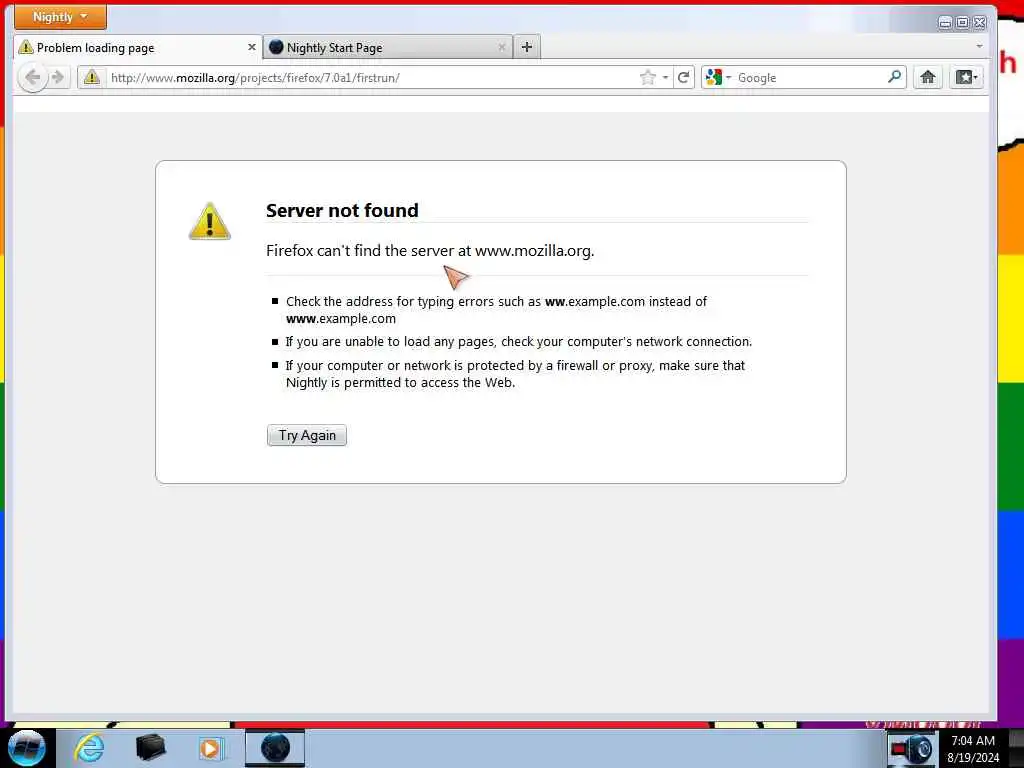Image resolution: width=1024 pixels, height=768 pixels.
Task: Open the Windows Start orb
Action: [27, 748]
